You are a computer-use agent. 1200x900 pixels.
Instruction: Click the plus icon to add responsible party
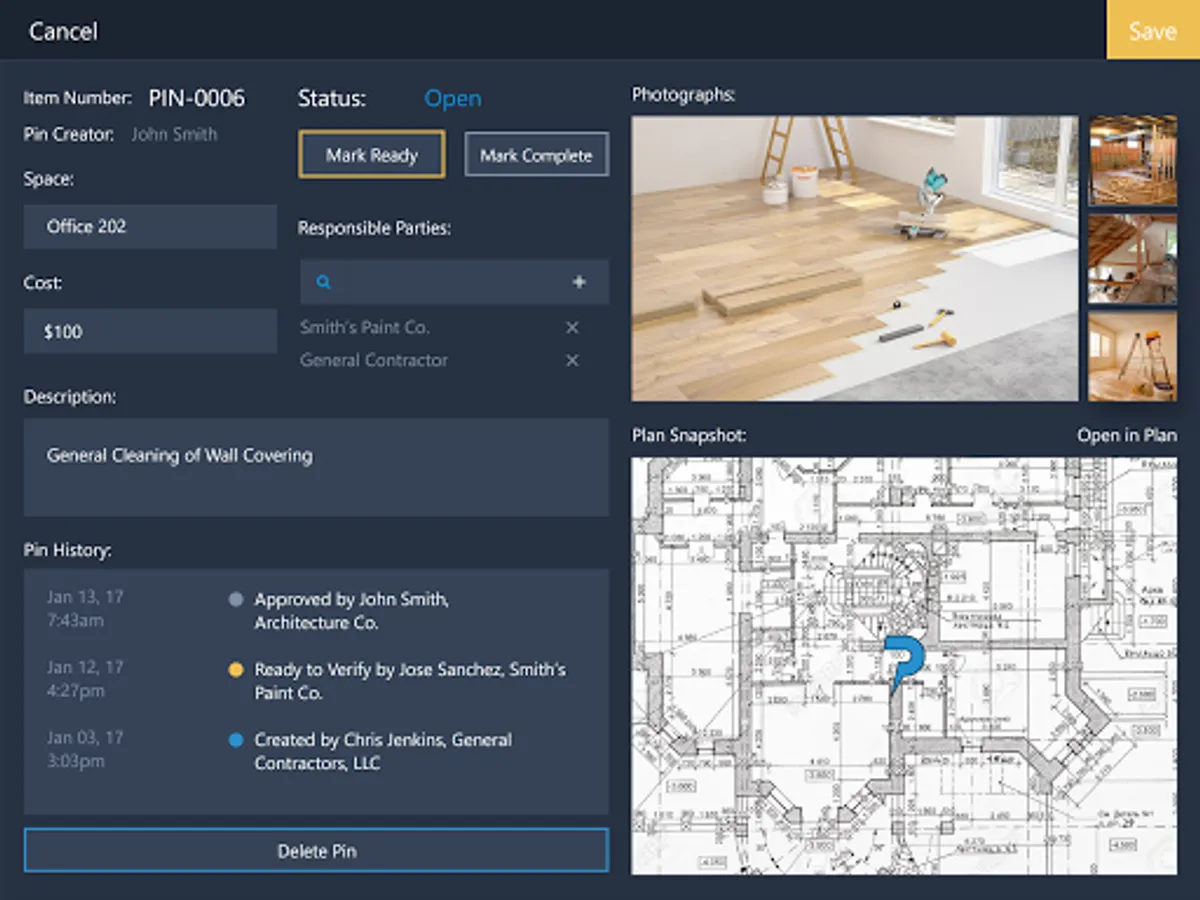579,282
